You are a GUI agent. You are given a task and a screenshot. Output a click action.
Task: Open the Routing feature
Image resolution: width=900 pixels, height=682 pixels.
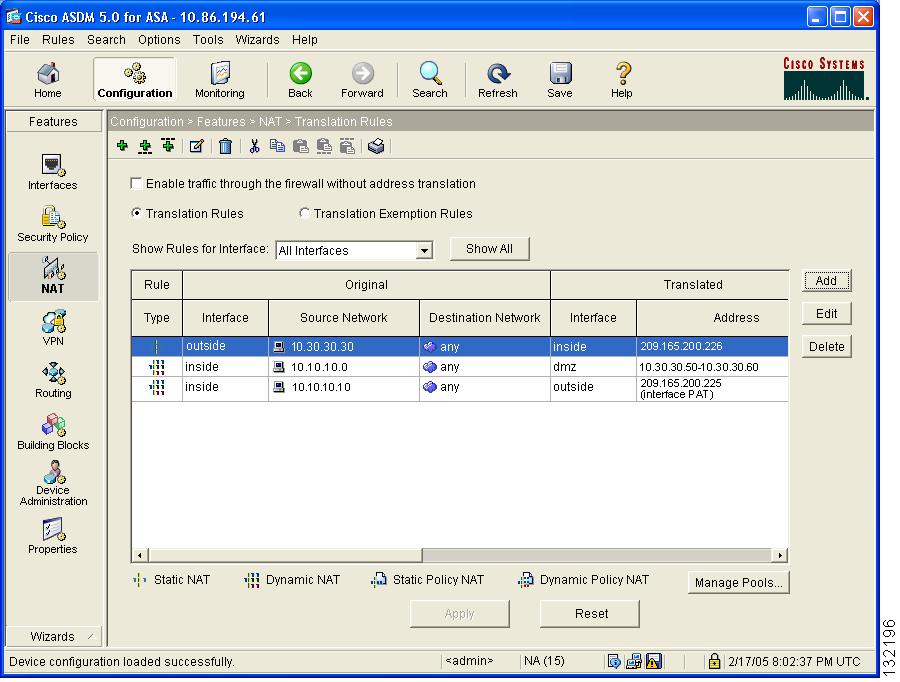click(53, 380)
